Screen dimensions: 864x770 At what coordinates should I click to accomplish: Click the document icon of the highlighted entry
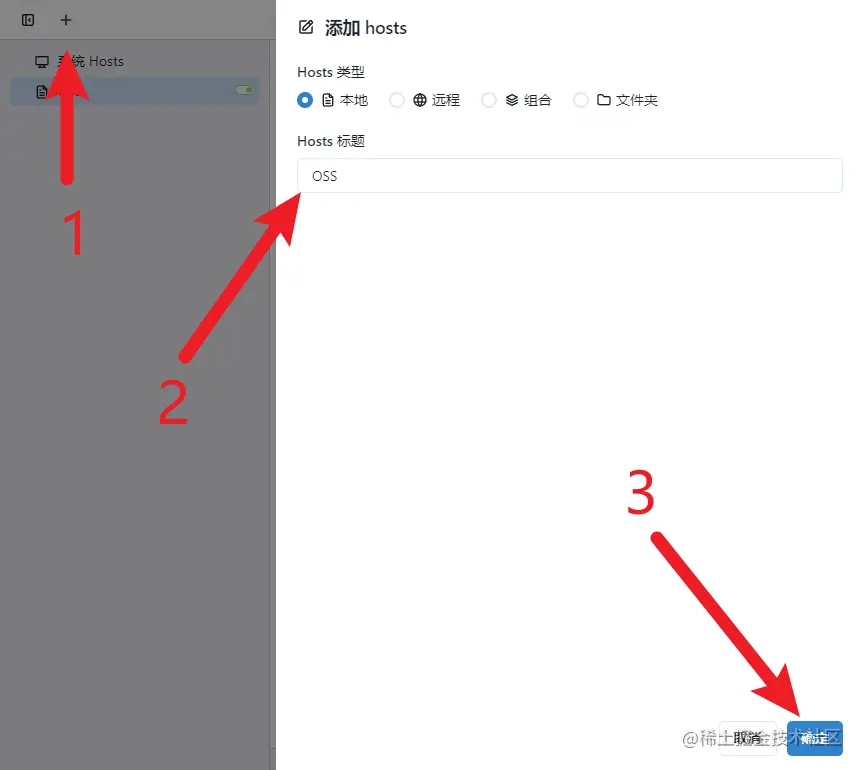pyautogui.click(x=41, y=91)
